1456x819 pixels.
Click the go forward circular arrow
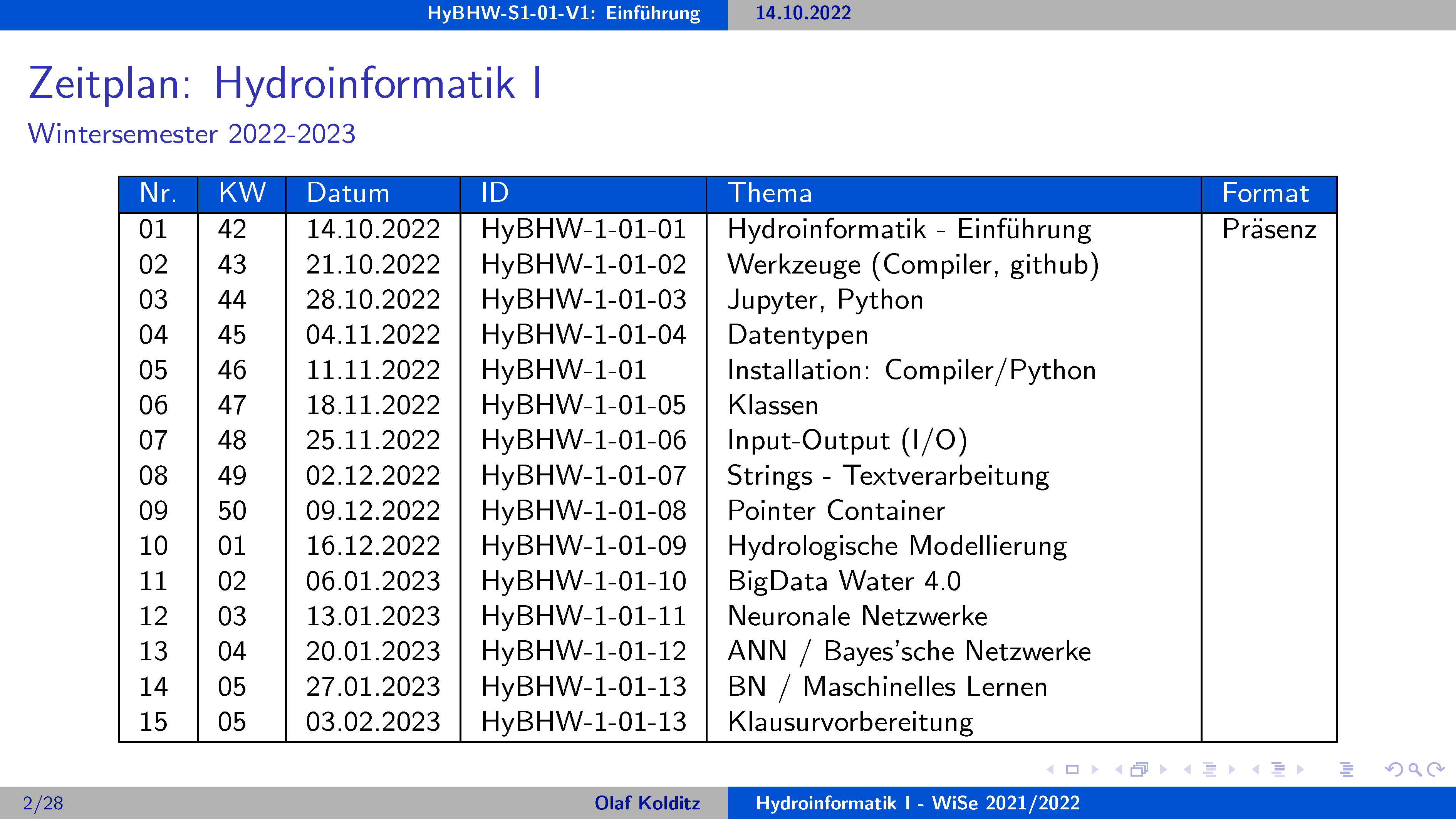click(1436, 769)
